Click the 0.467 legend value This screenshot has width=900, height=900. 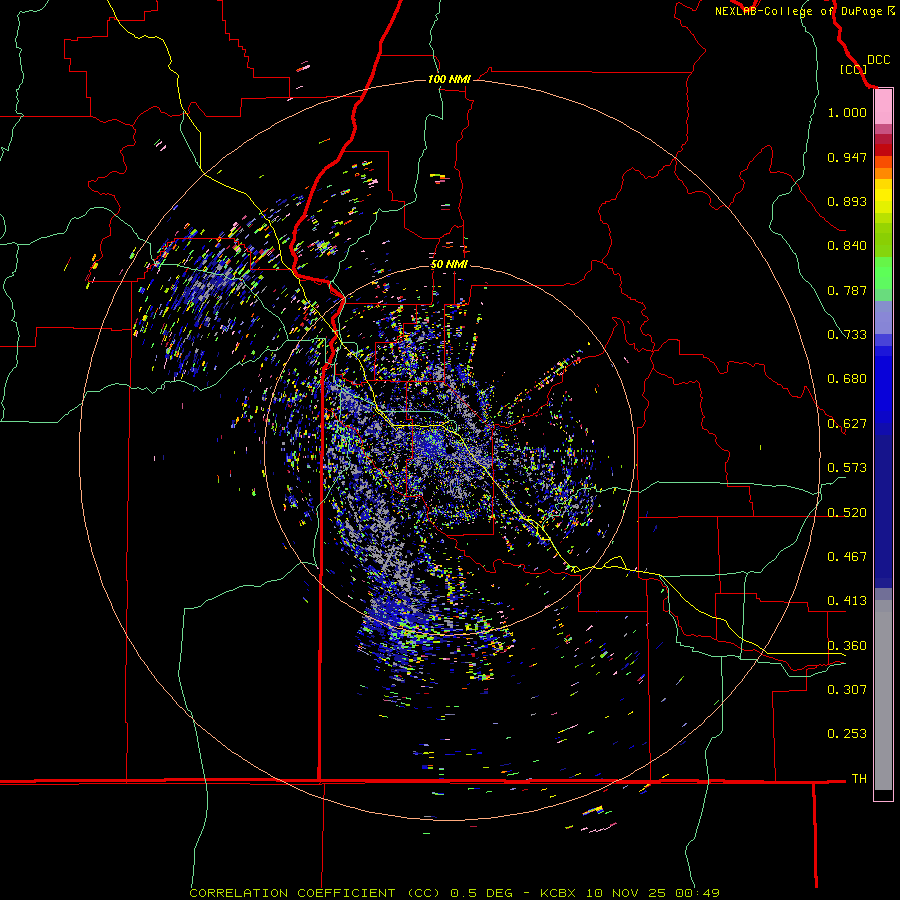pos(847,557)
